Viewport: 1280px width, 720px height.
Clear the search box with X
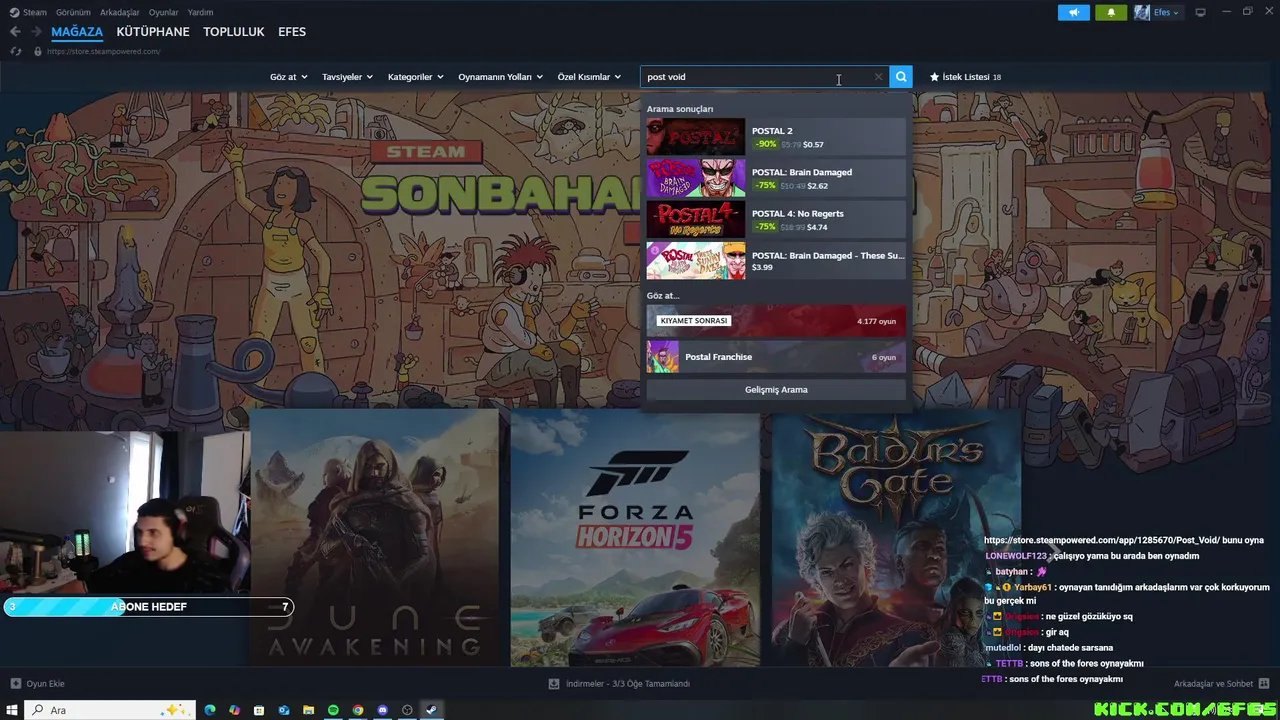click(x=878, y=76)
